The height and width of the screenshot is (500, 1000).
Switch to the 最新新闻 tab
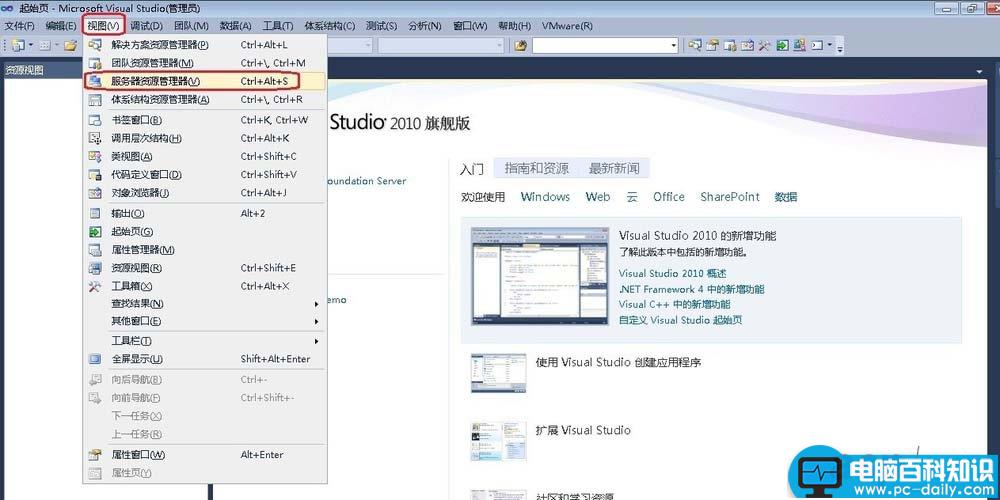[x=614, y=168]
